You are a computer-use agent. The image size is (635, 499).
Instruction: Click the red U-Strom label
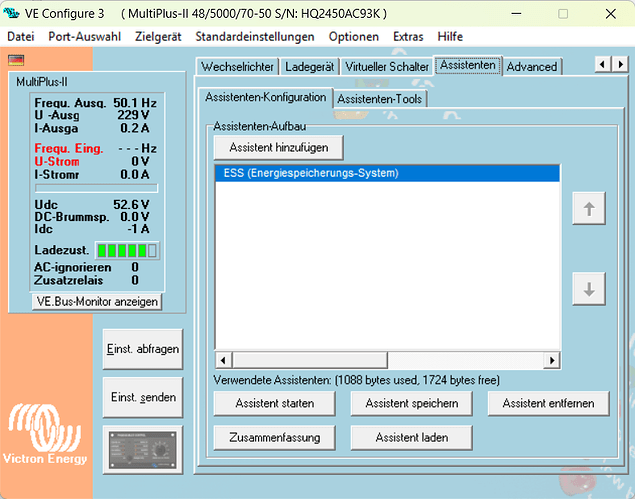click(57, 161)
